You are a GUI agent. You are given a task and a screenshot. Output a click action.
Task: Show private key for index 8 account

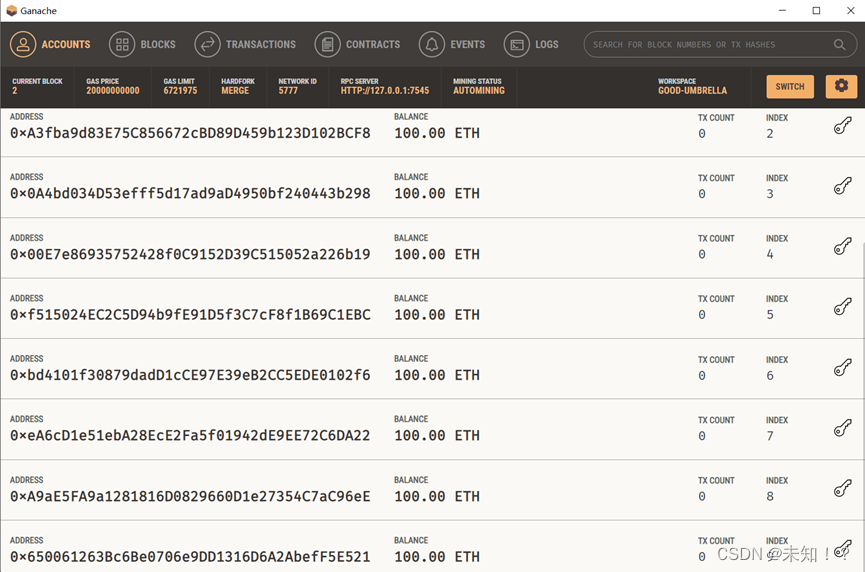[x=842, y=488]
